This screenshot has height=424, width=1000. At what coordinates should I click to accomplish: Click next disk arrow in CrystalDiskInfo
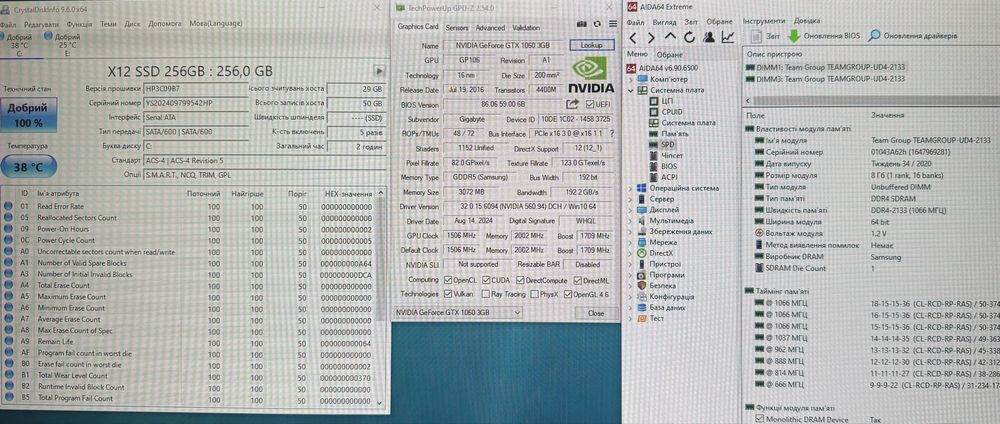[379, 71]
